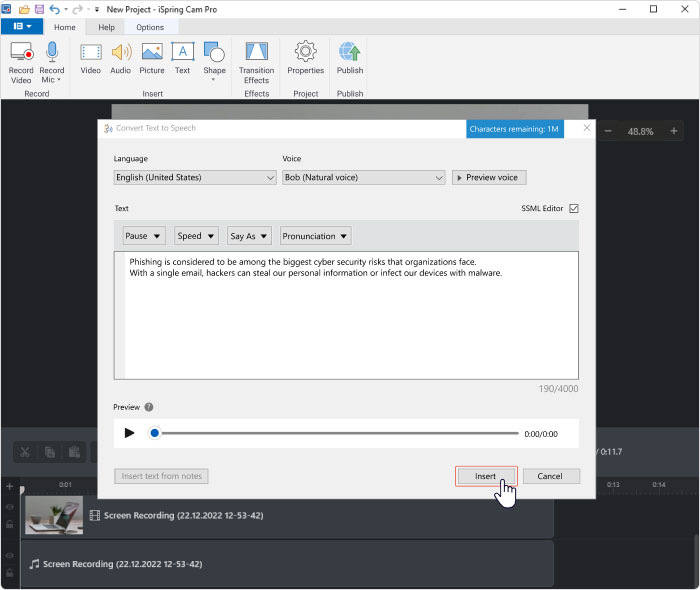
Task: Open the Pronunciation dropdown
Action: click(315, 236)
